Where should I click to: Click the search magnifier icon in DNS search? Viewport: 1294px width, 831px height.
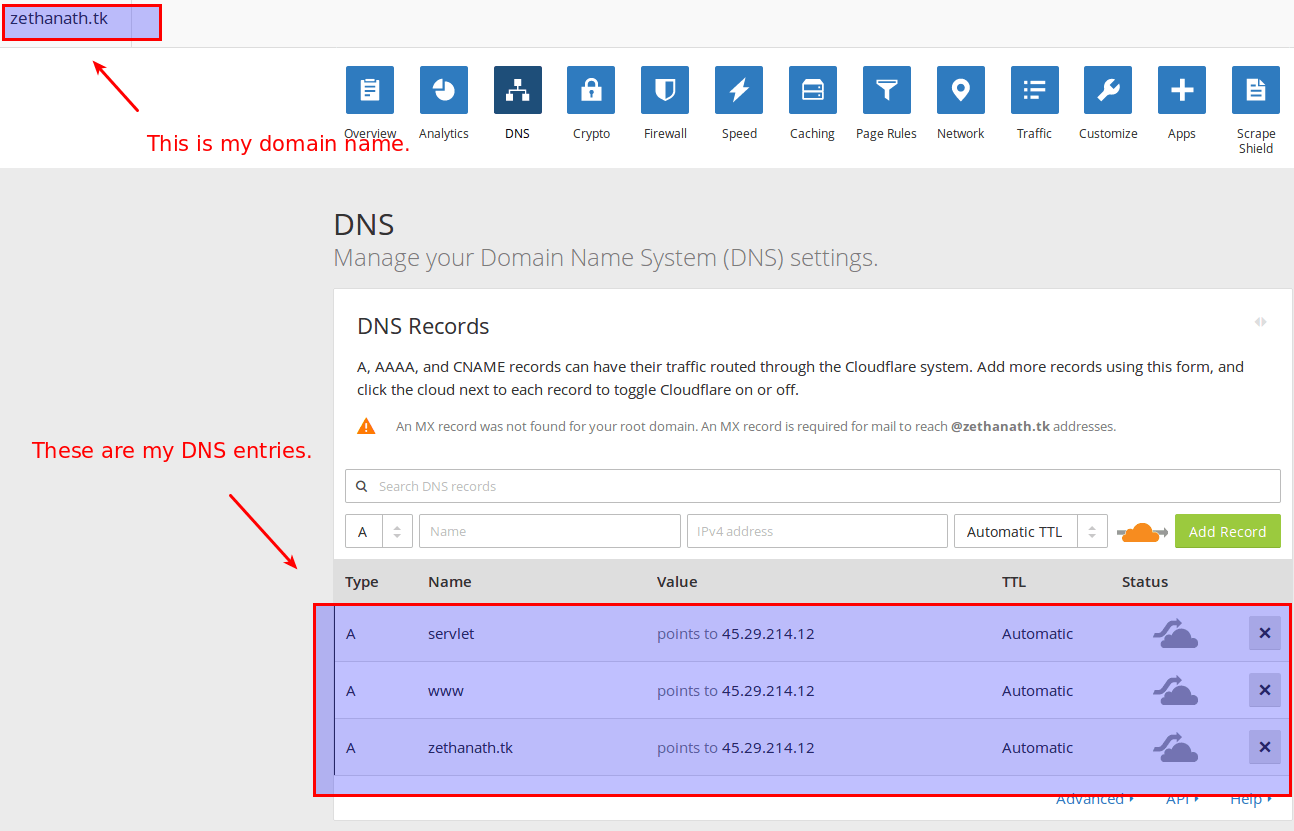coord(362,486)
